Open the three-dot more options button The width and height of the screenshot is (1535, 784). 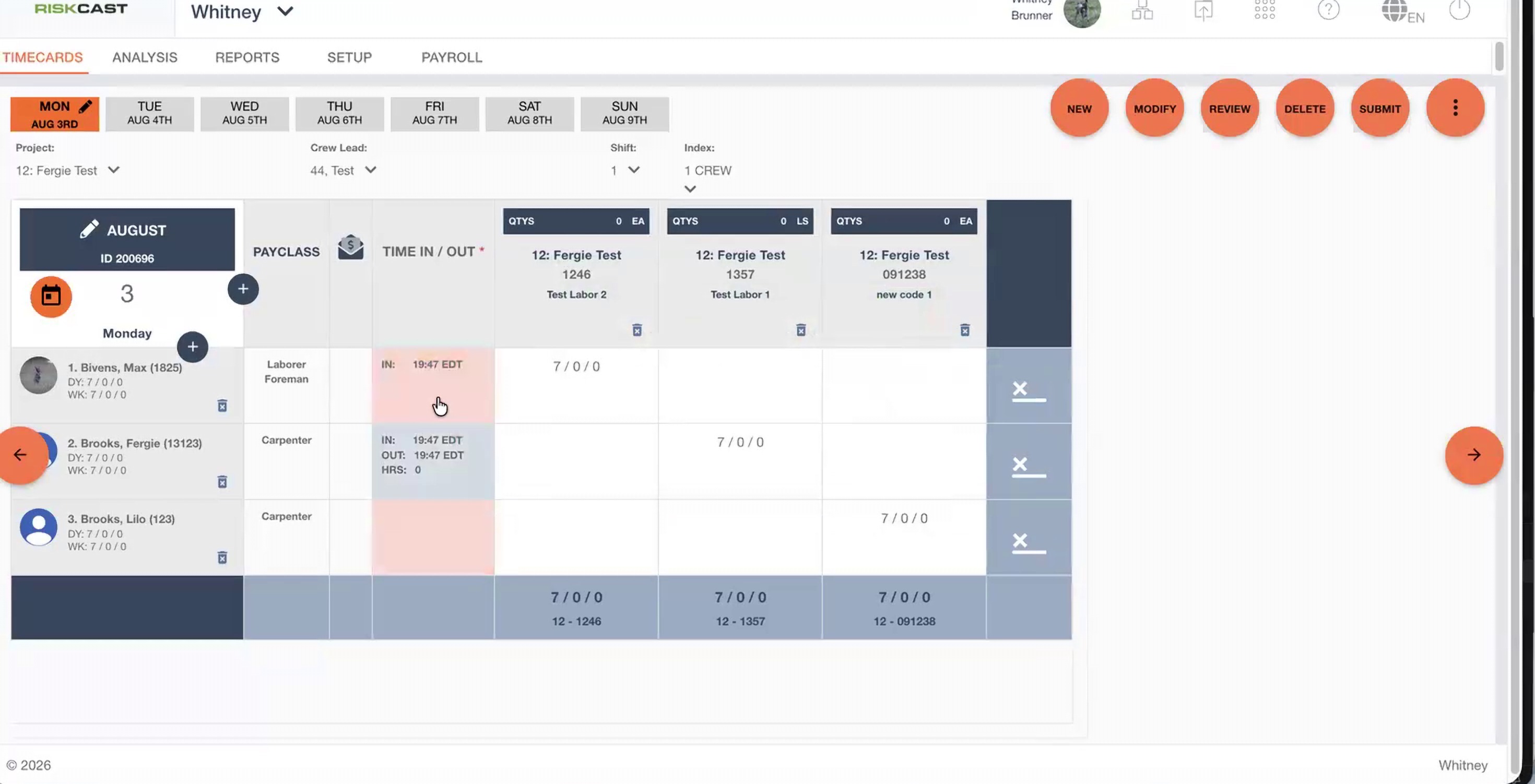tap(1455, 108)
